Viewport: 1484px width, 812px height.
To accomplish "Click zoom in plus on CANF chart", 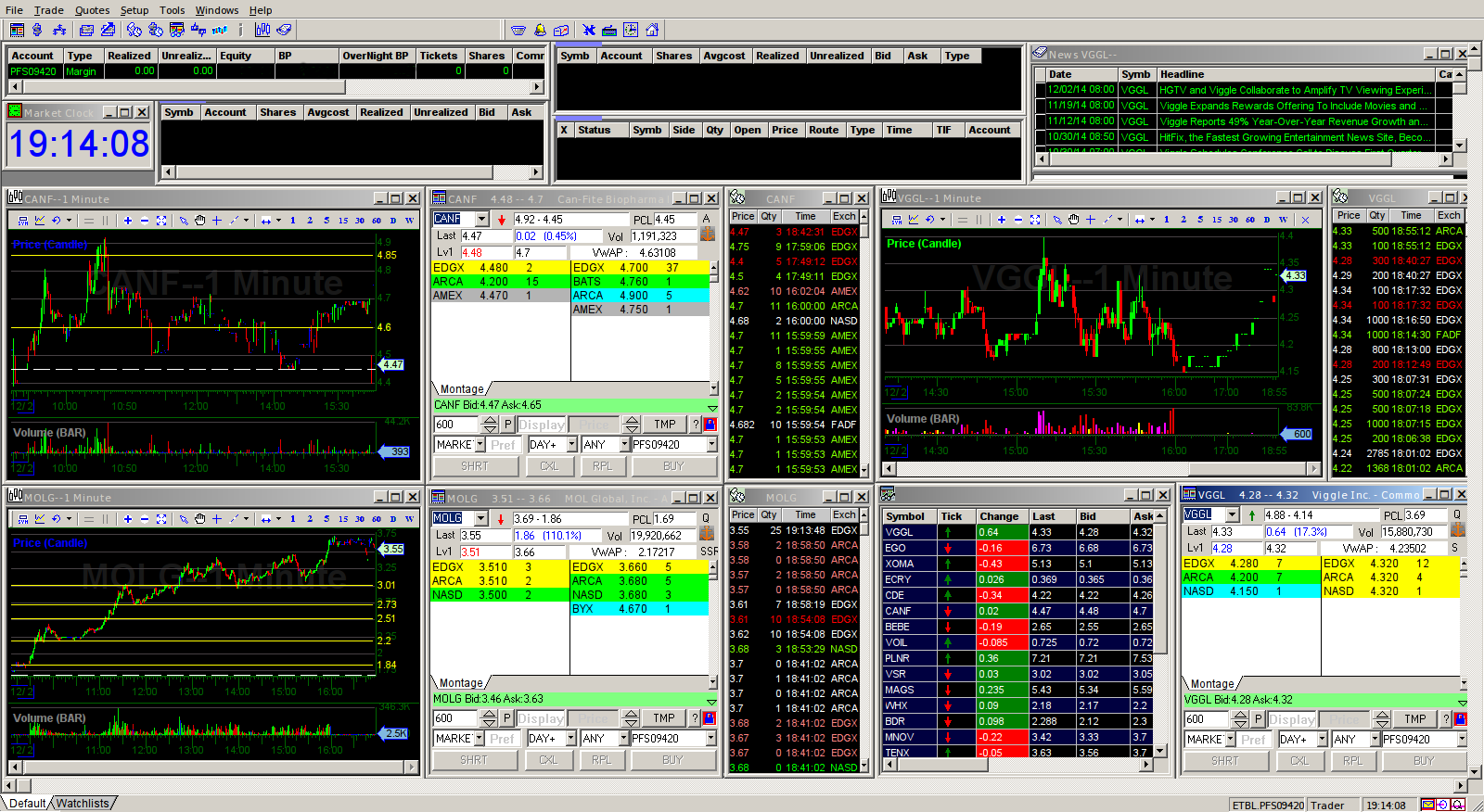I will pyautogui.click(x=127, y=221).
